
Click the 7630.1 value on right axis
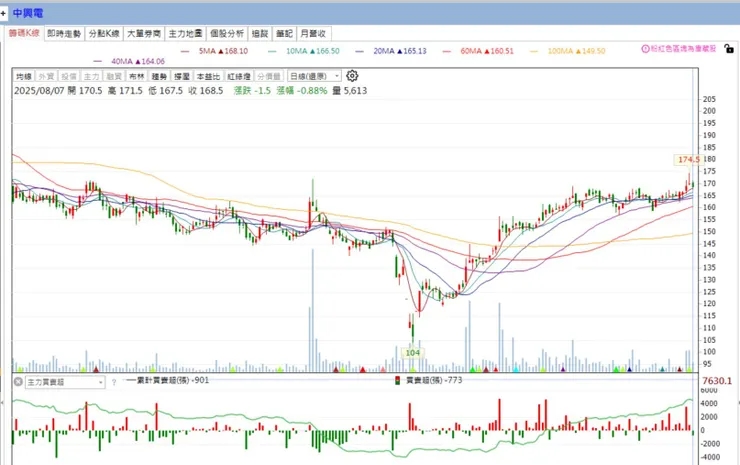click(716, 381)
